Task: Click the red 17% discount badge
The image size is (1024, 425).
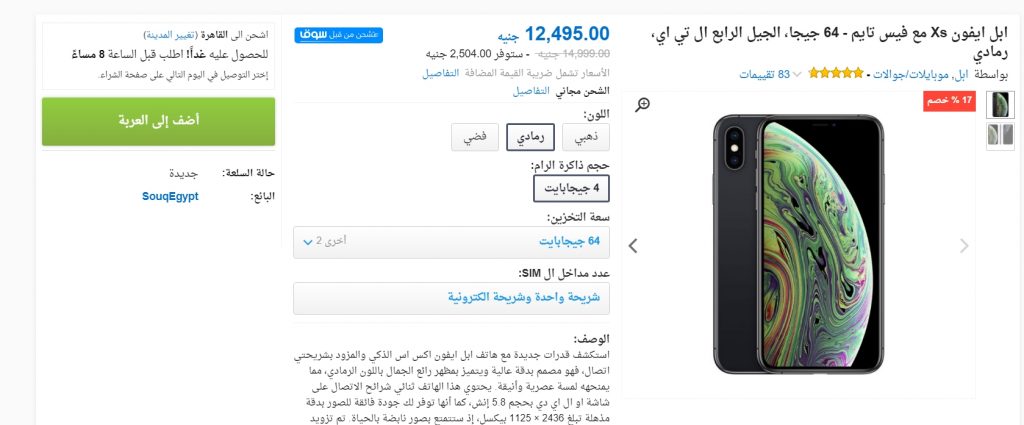Action: (x=948, y=101)
